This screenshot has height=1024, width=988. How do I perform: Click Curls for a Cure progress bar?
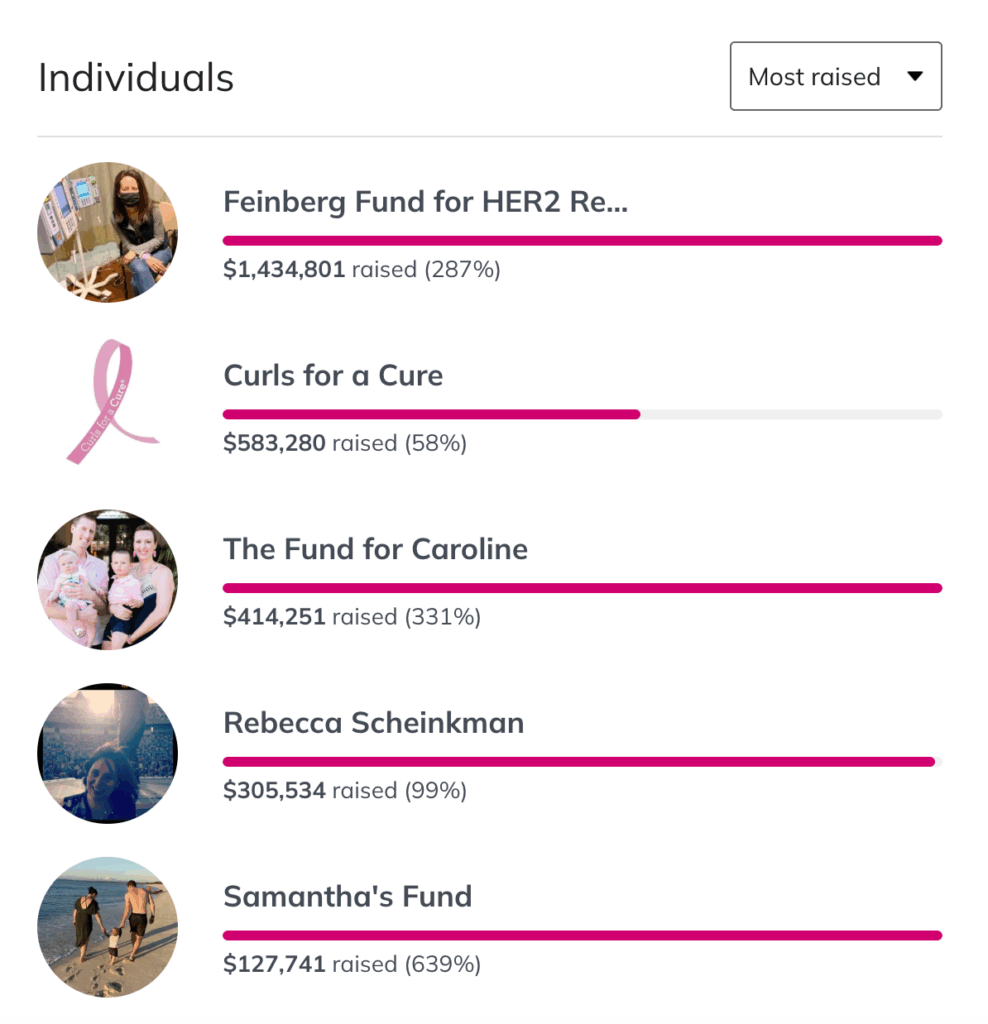582,414
